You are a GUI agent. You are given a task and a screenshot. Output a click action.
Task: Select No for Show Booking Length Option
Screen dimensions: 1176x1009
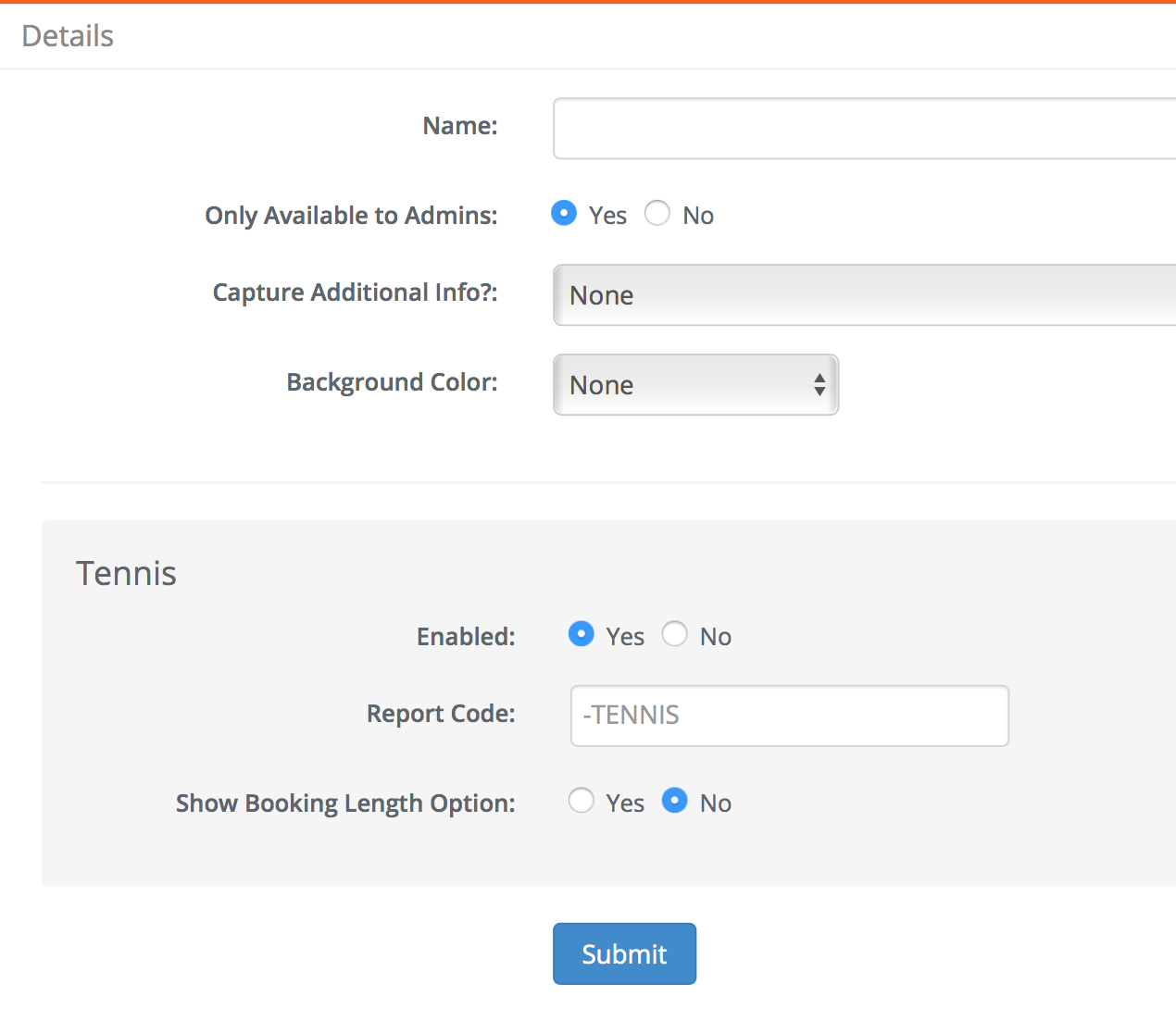tap(675, 801)
